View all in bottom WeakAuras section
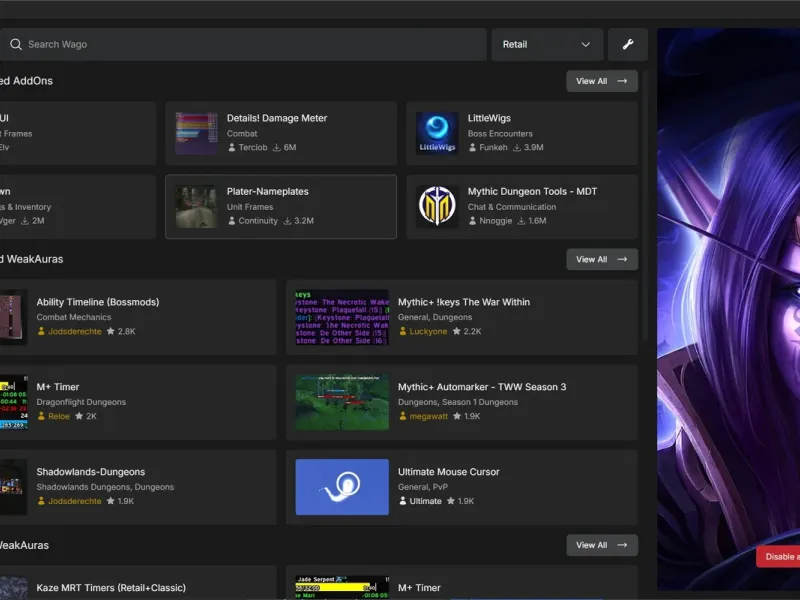 (602, 545)
